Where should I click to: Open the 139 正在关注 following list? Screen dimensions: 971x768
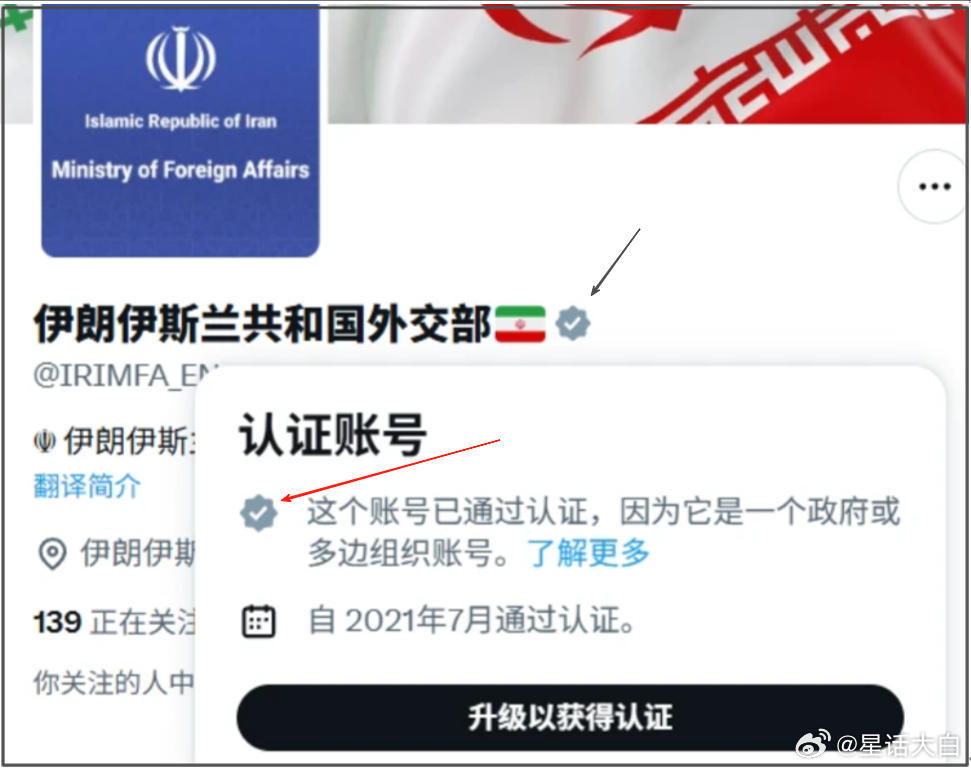pyautogui.click(x=115, y=622)
